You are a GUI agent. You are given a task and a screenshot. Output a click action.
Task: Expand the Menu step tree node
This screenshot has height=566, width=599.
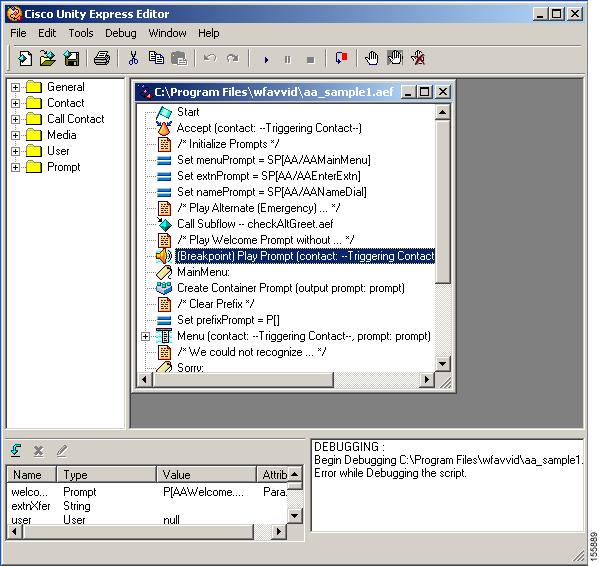(x=145, y=336)
